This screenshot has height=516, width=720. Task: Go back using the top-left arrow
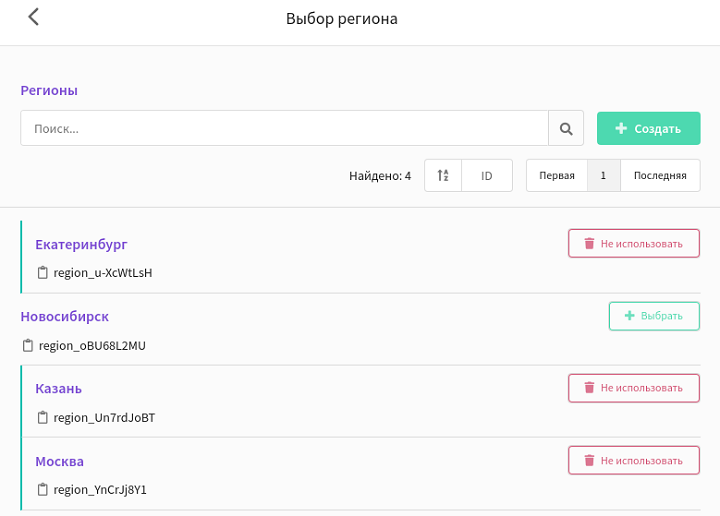coord(34,17)
